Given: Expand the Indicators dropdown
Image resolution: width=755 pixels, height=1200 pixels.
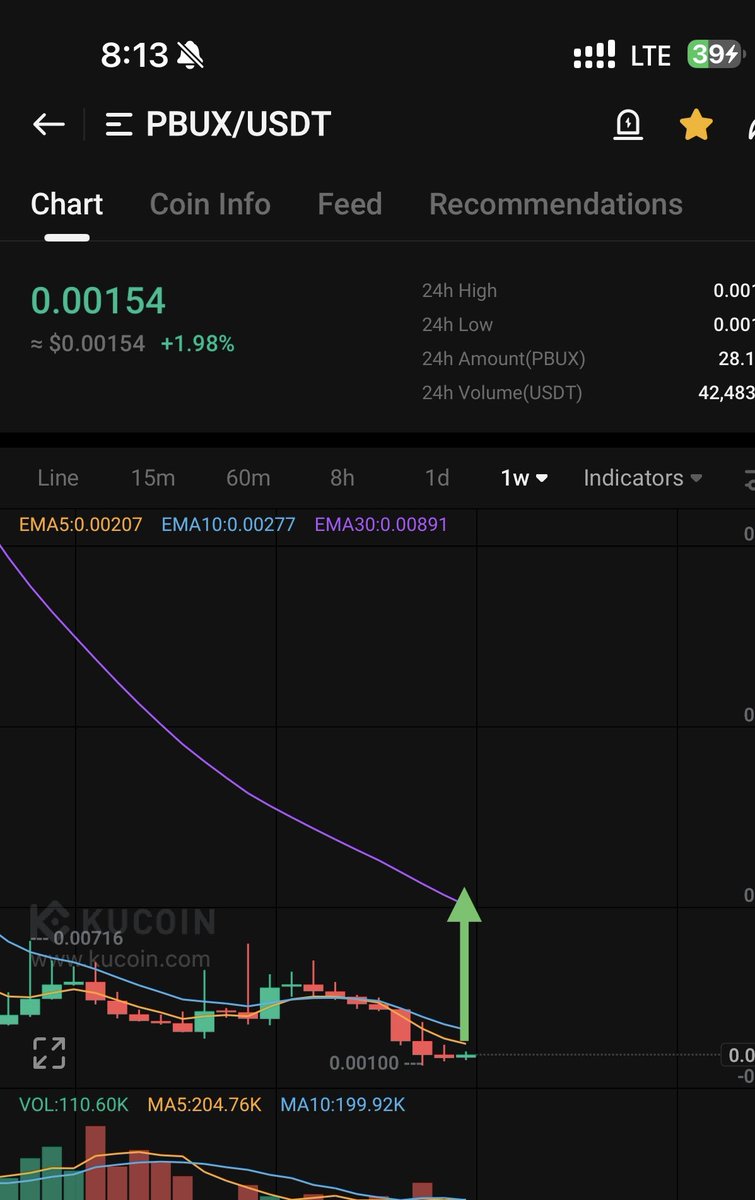Looking at the screenshot, I should coord(643,478).
